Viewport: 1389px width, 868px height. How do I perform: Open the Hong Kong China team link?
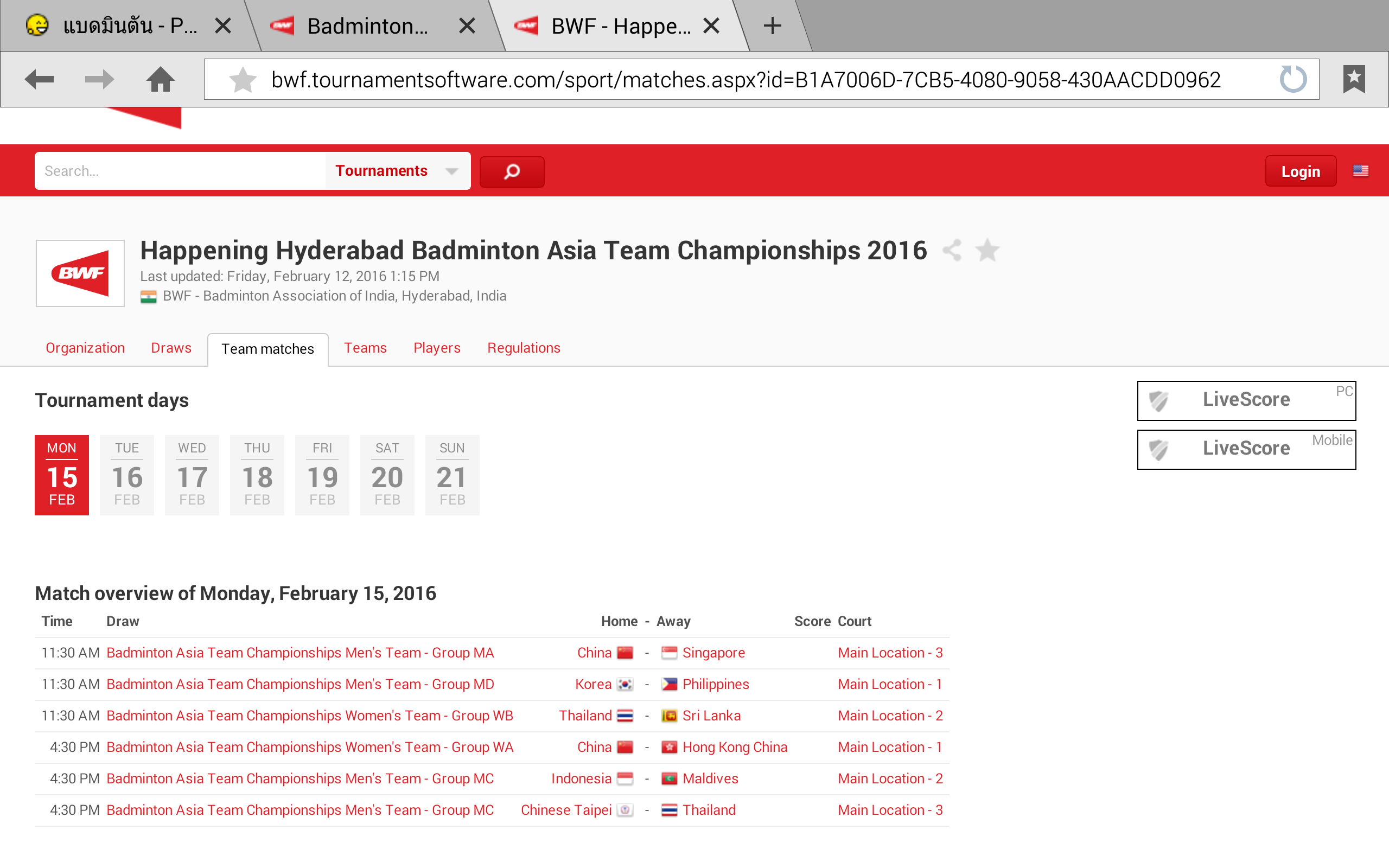[x=734, y=747]
